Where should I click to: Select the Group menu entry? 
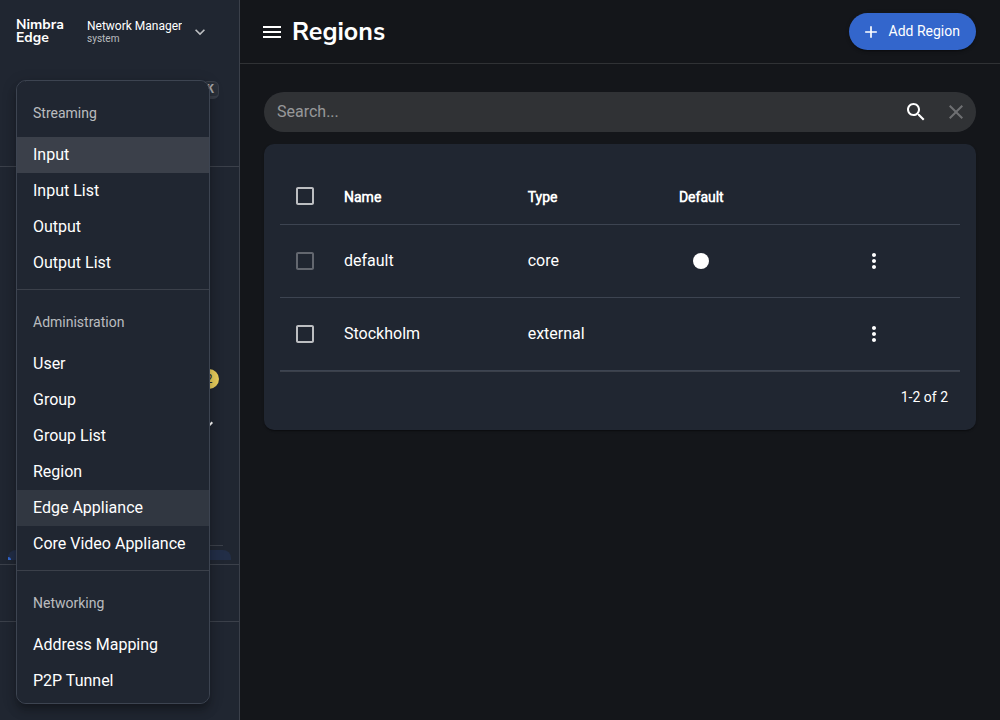pos(113,399)
